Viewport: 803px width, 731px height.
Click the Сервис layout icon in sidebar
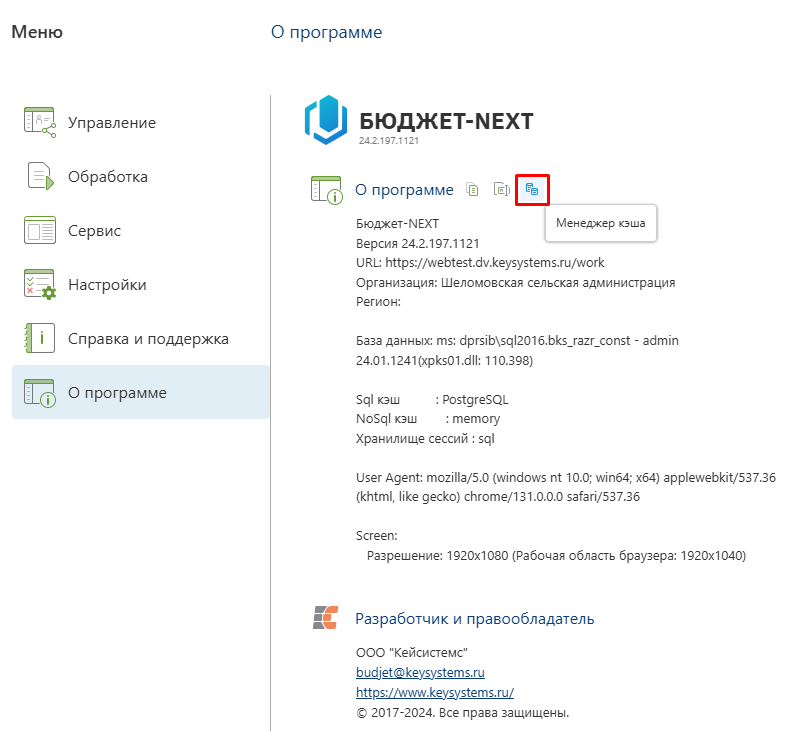coord(40,231)
